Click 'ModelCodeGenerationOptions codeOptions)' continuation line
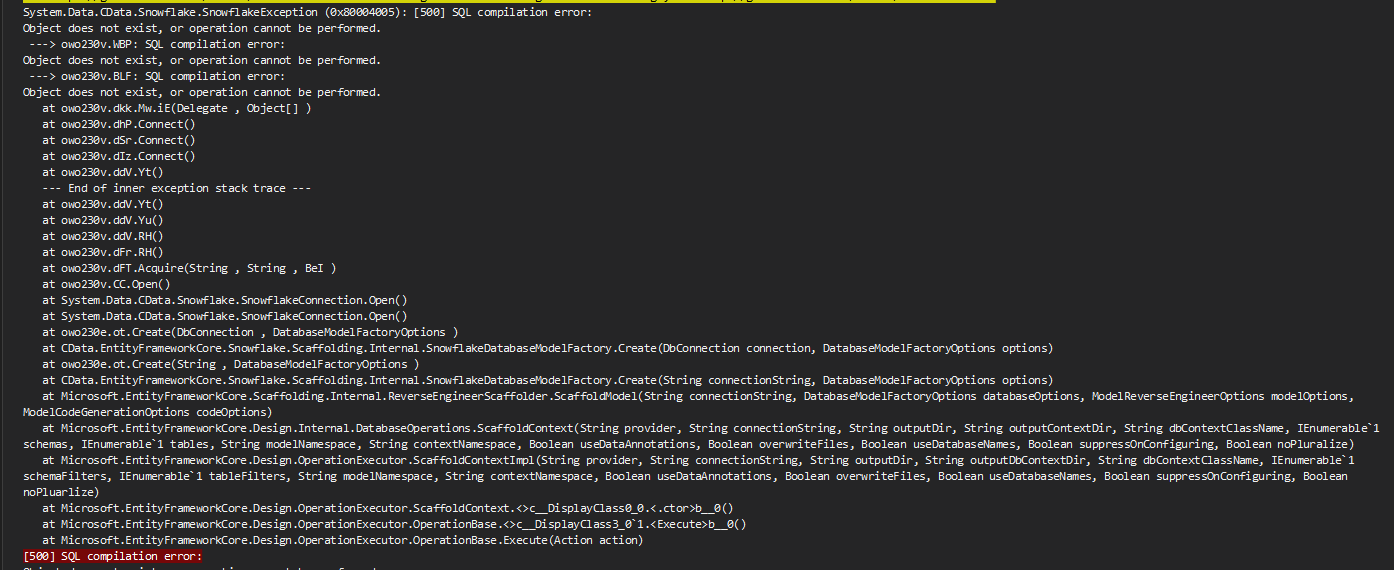1394x570 pixels. click(146, 412)
